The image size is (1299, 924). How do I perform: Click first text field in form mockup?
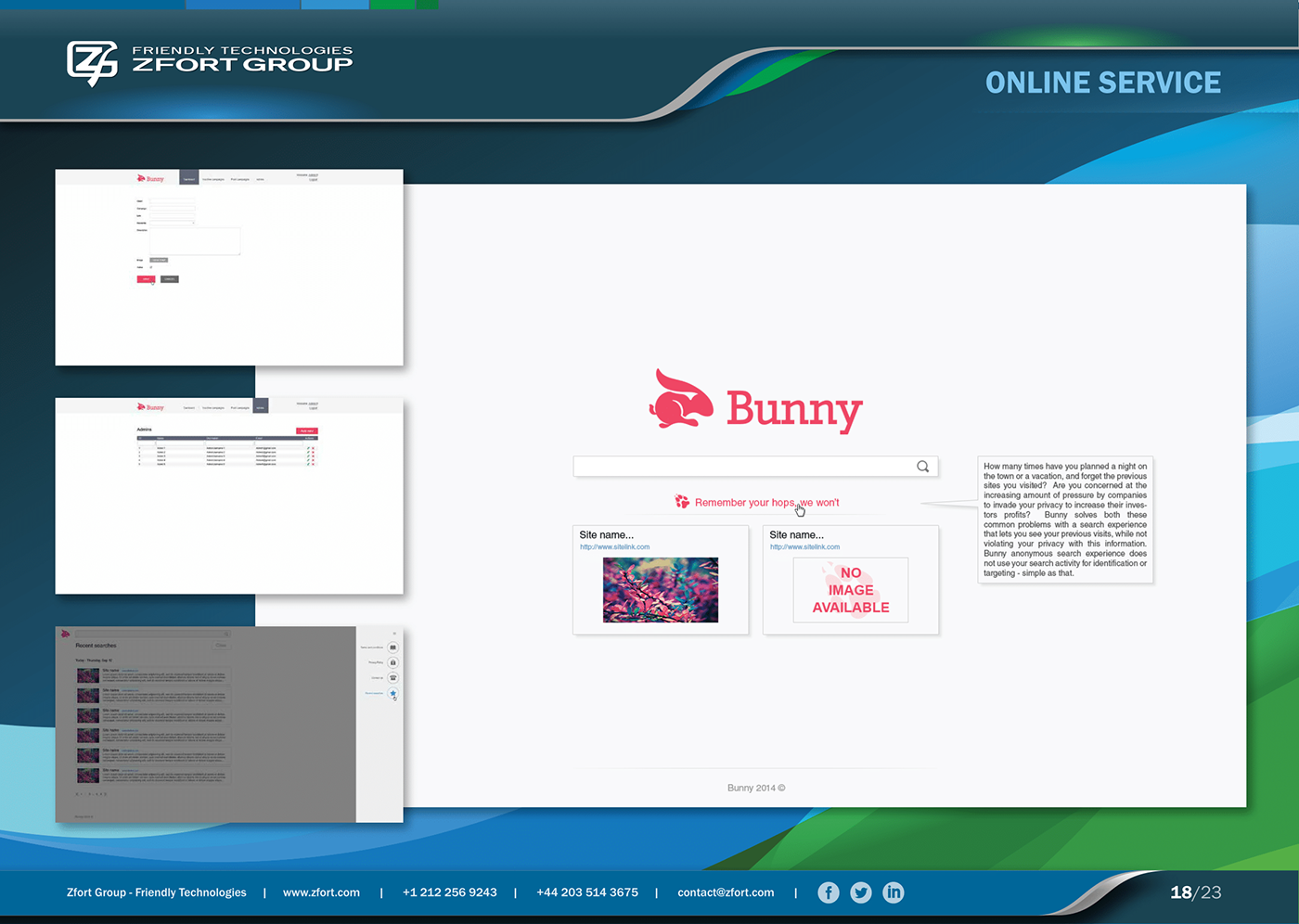tap(173, 200)
